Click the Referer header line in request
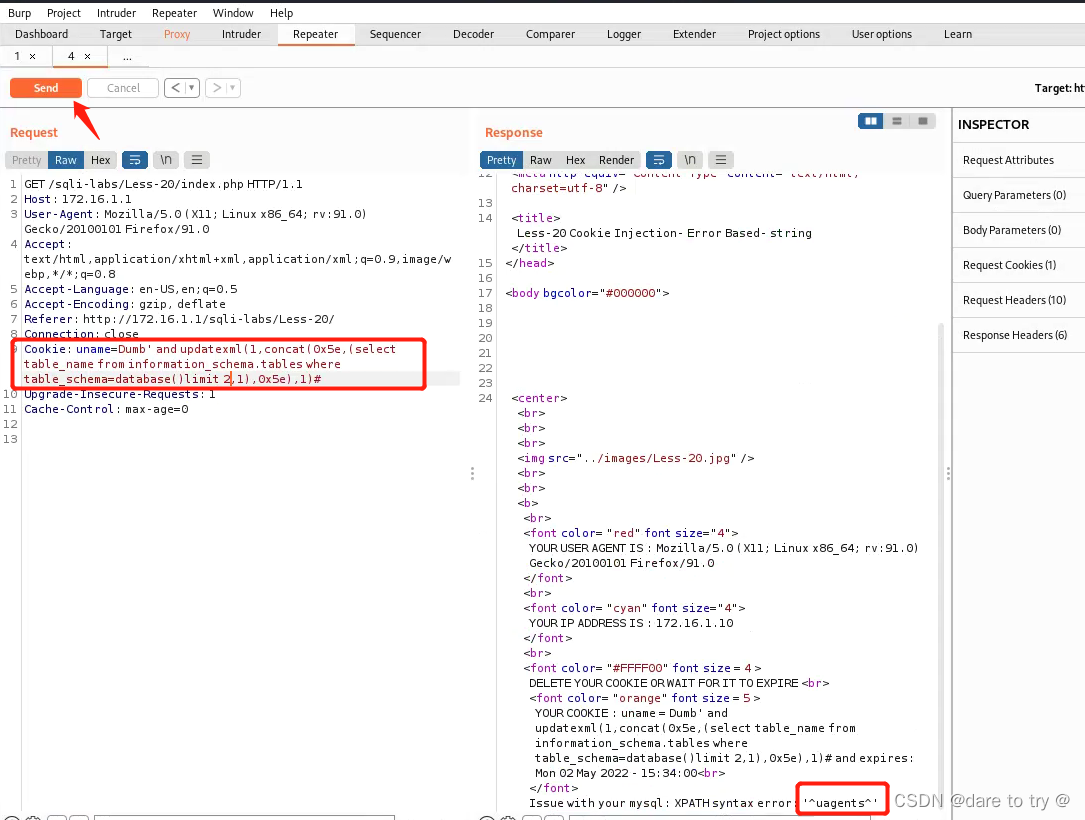 click(179, 319)
